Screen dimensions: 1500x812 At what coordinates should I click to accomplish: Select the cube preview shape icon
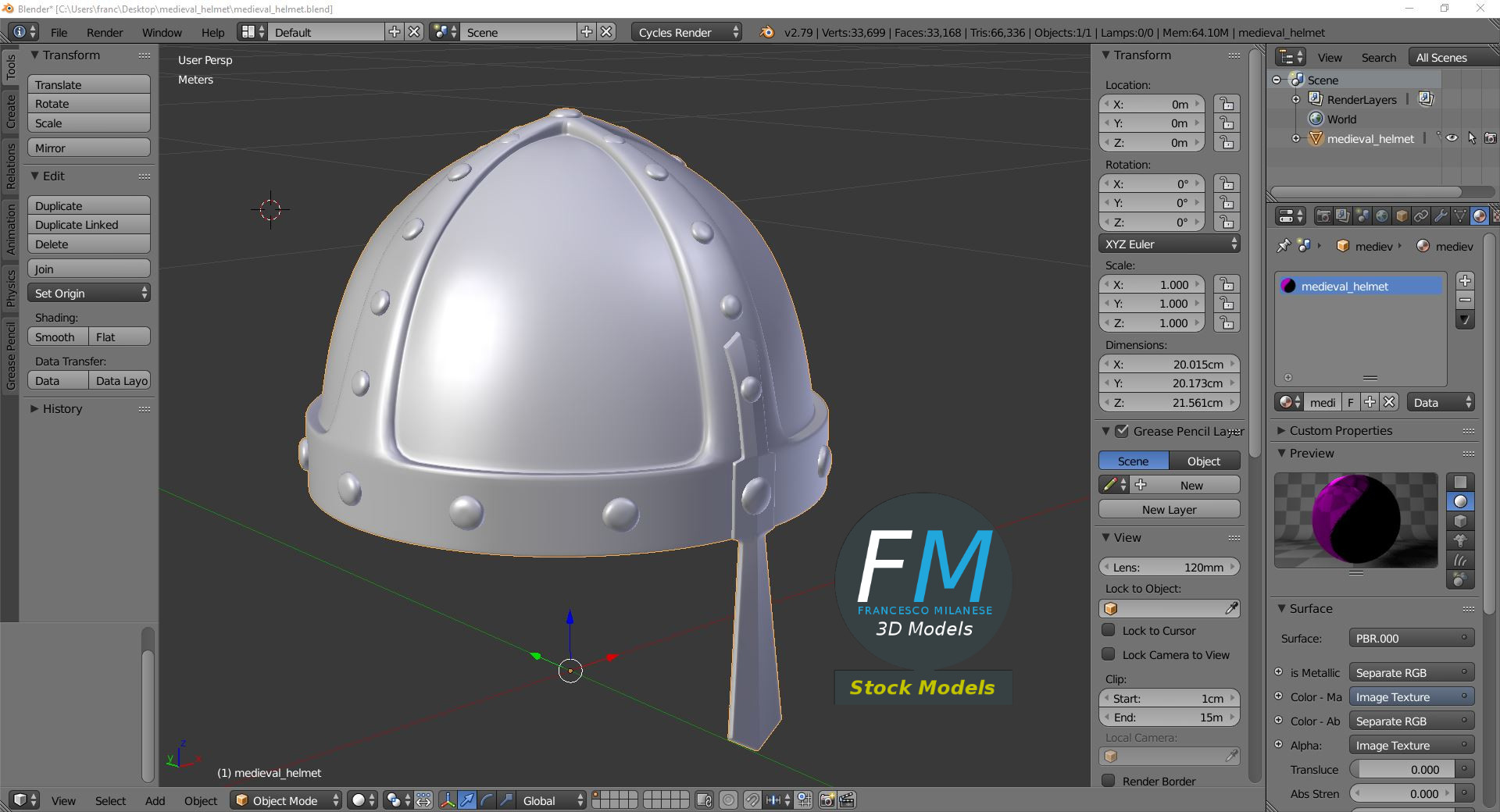[1459, 521]
